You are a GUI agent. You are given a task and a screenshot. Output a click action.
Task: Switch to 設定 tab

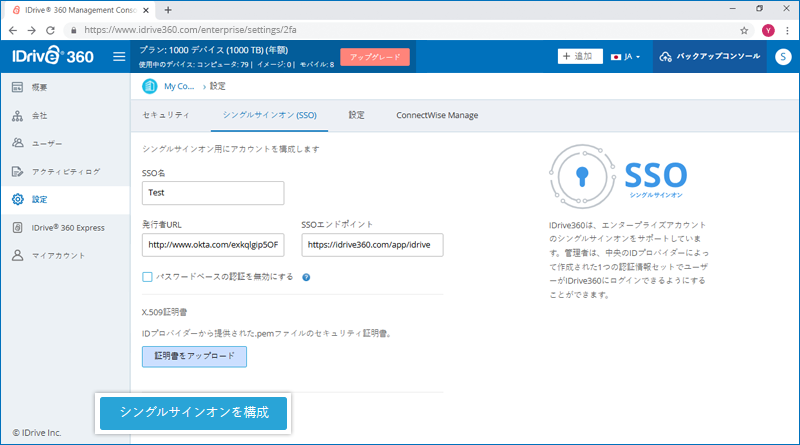[x=356, y=115]
